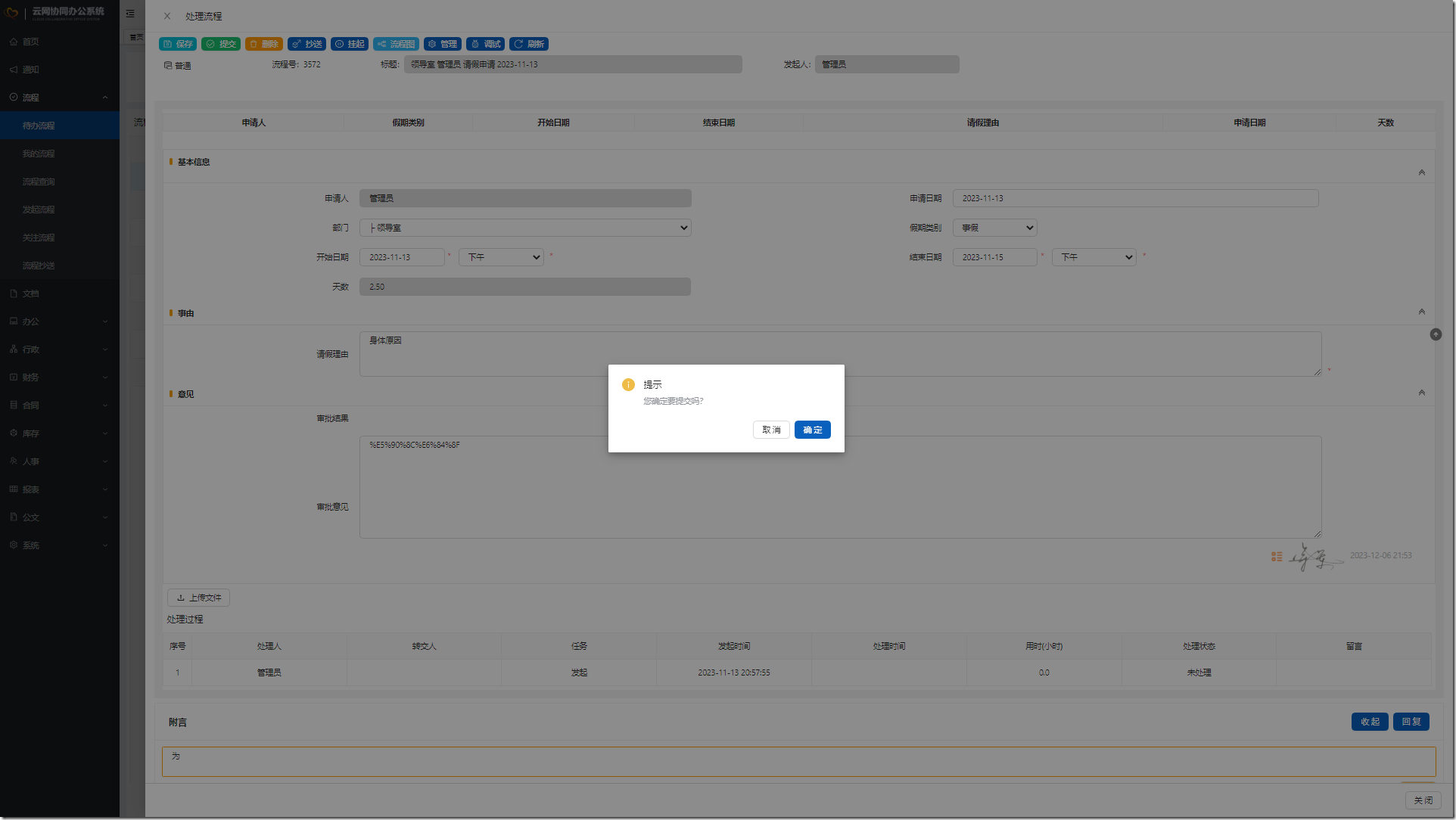The width and height of the screenshot is (1456, 820).
Task: Expand the 人事 sidebar menu
Action: 60,461
